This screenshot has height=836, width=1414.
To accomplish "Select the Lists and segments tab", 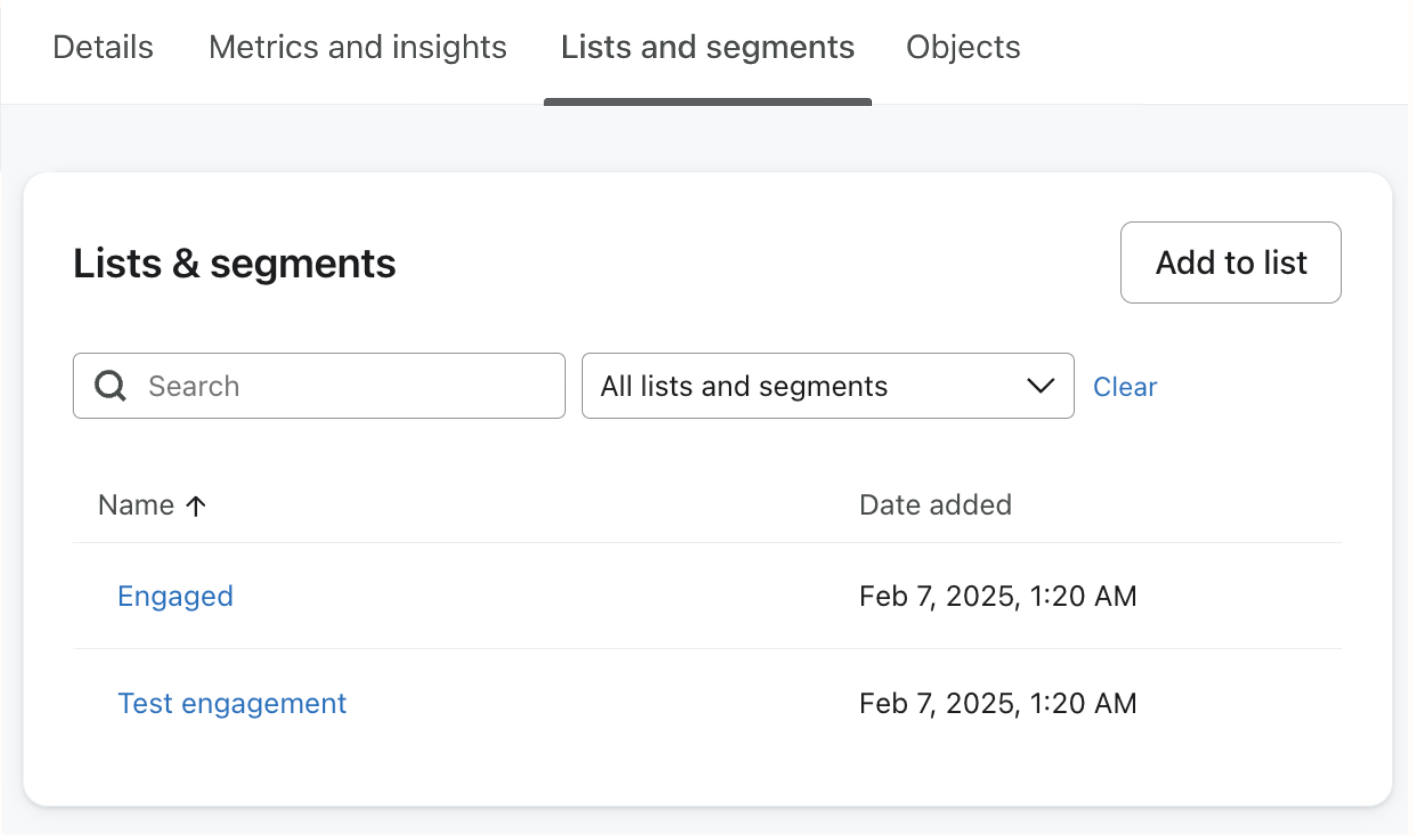I will (x=707, y=48).
